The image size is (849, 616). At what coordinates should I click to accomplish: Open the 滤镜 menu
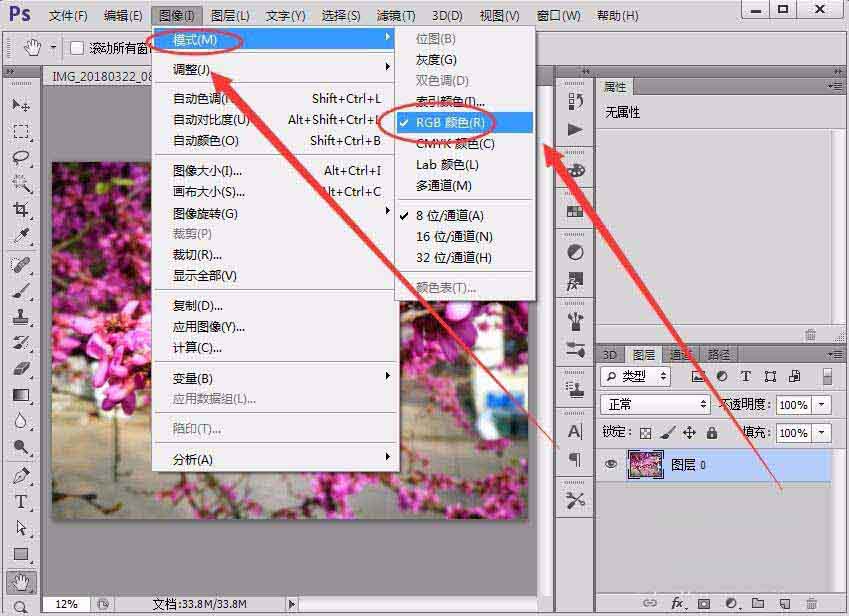click(393, 15)
